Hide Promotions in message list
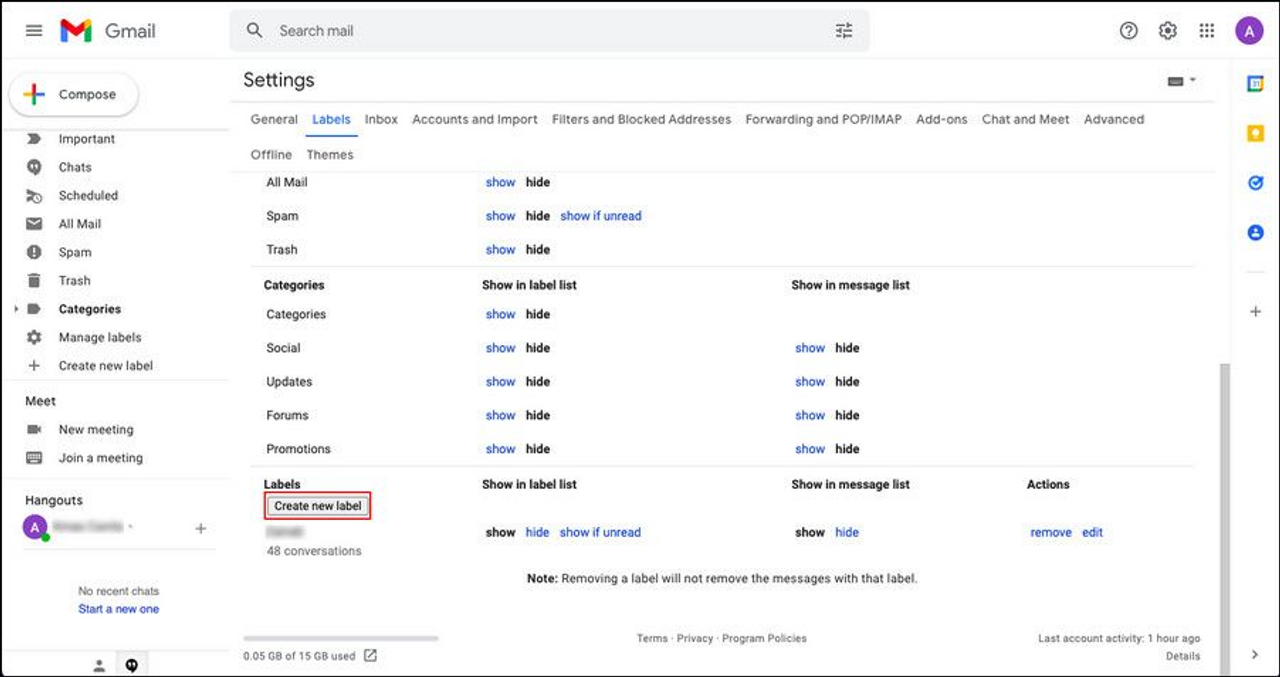The image size is (1280, 677). pyautogui.click(x=847, y=449)
